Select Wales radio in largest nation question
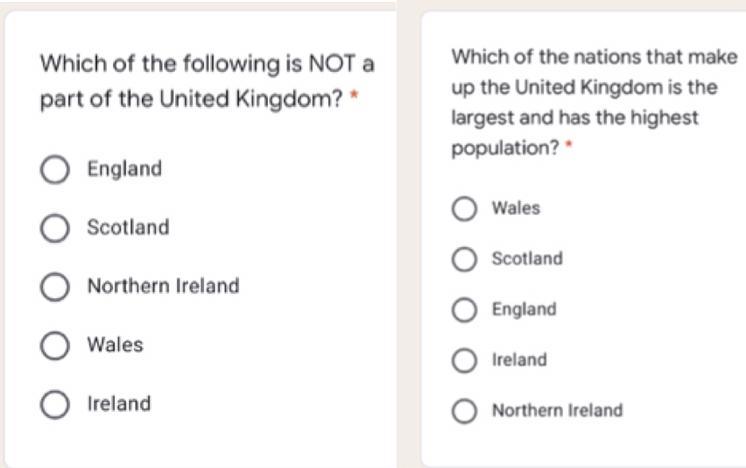The height and width of the screenshot is (468, 746). tap(464, 209)
